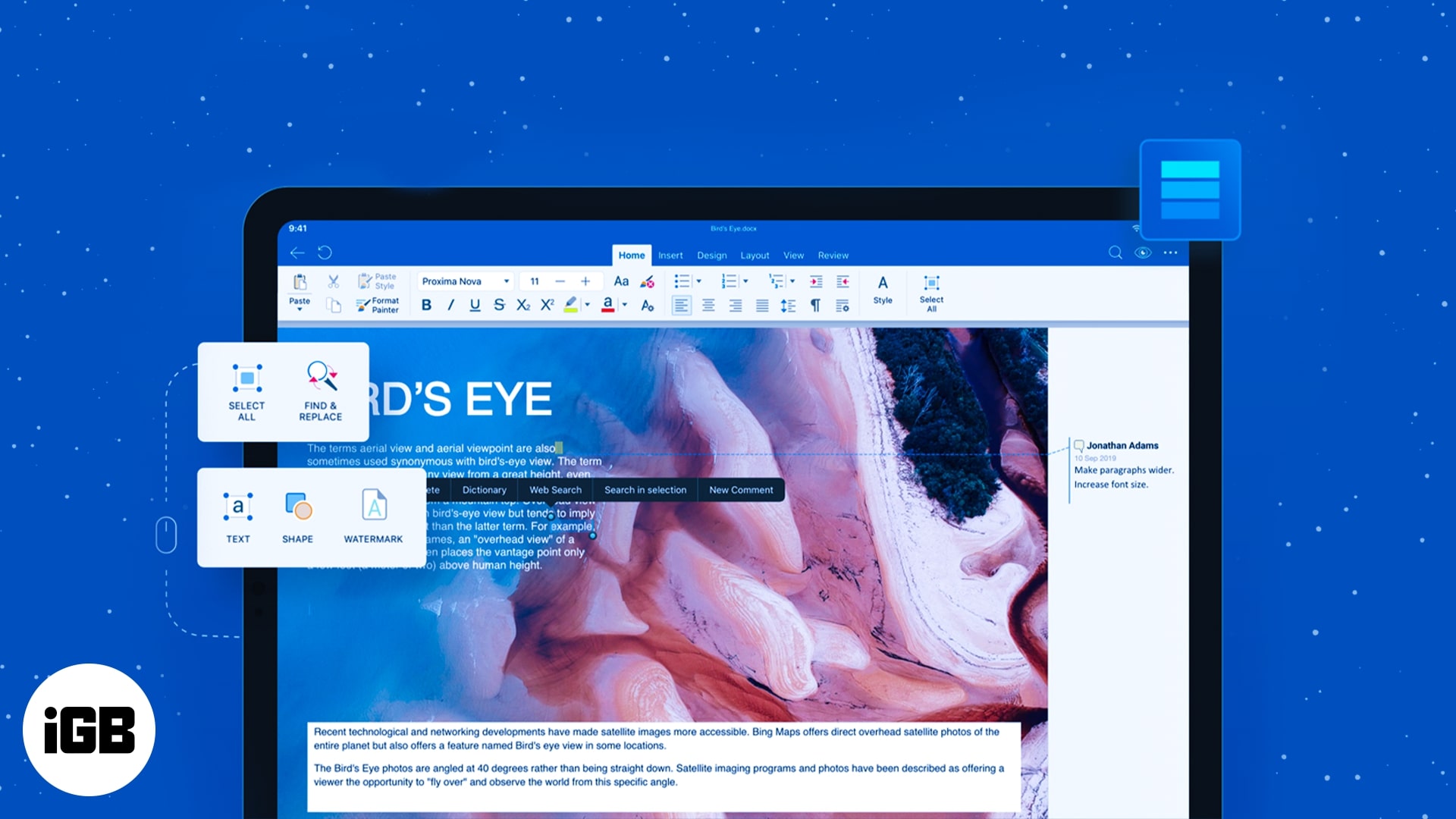Apply strikethrough formatting
This screenshot has height=819, width=1456.
[499, 305]
